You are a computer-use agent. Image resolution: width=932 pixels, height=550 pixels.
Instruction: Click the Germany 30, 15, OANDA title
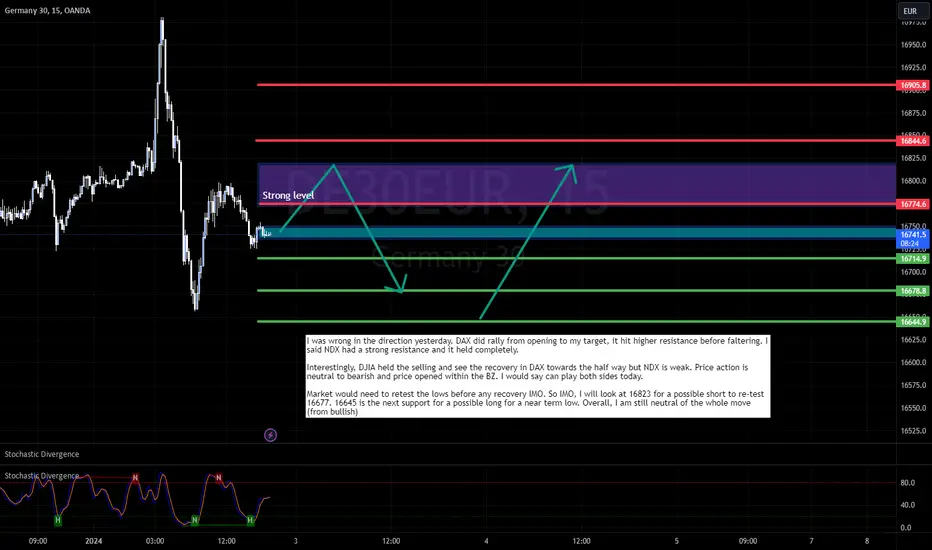(x=48, y=11)
